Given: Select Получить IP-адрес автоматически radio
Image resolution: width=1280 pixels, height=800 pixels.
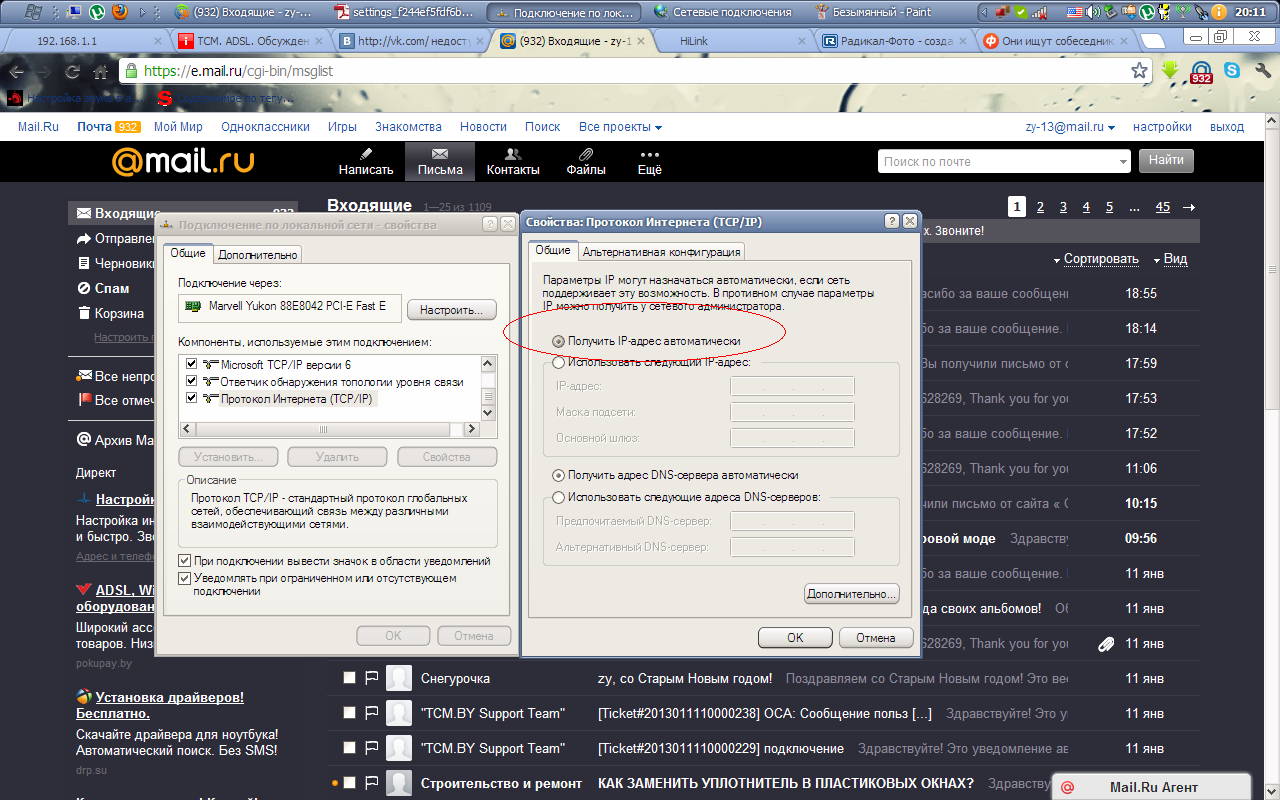Looking at the screenshot, I should [x=558, y=341].
